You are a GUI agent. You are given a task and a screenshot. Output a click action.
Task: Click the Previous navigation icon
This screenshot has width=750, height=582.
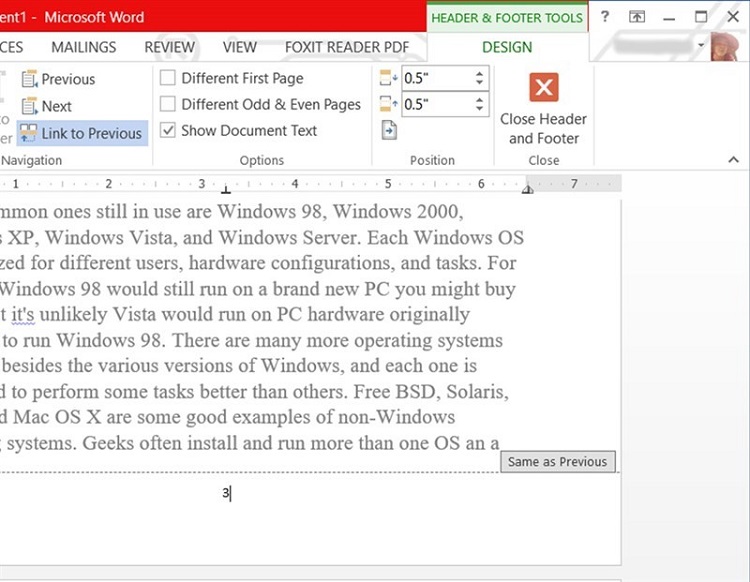(29, 79)
